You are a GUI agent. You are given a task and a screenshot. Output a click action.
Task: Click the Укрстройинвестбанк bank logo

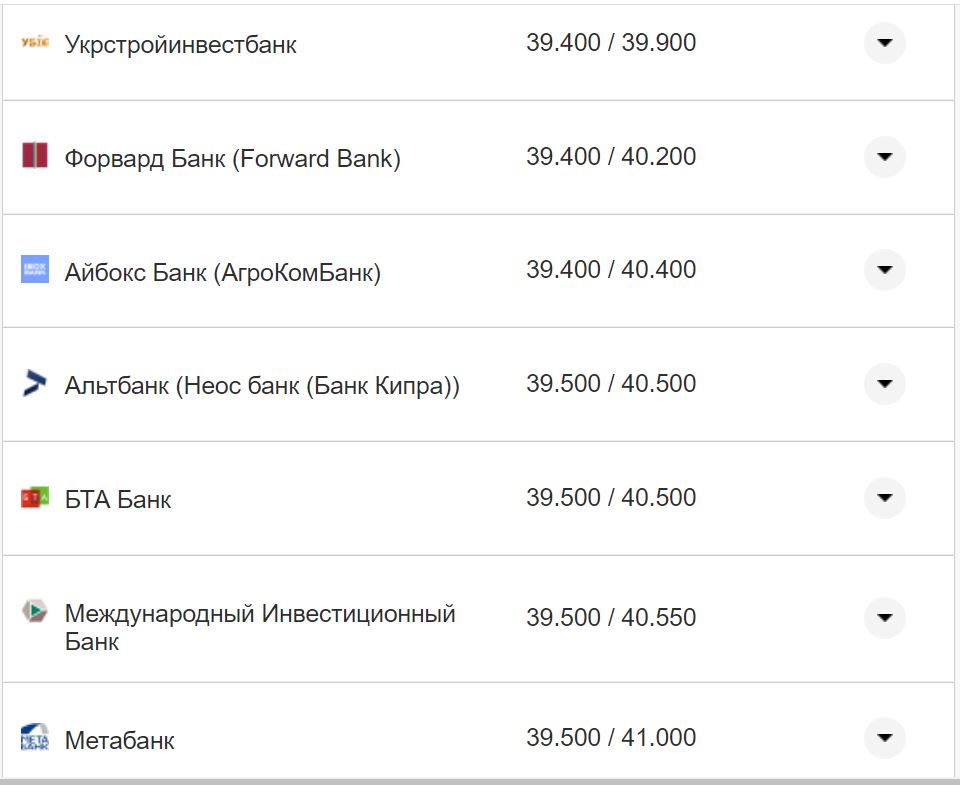click(x=33, y=43)
